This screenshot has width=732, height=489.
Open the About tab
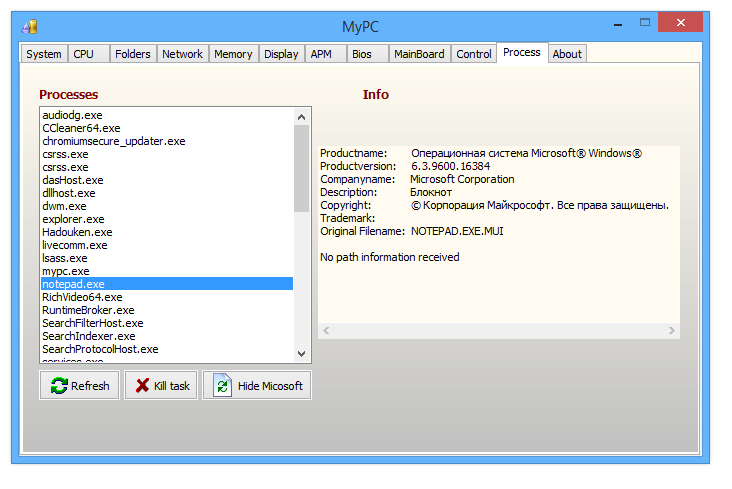click(567, 54)
